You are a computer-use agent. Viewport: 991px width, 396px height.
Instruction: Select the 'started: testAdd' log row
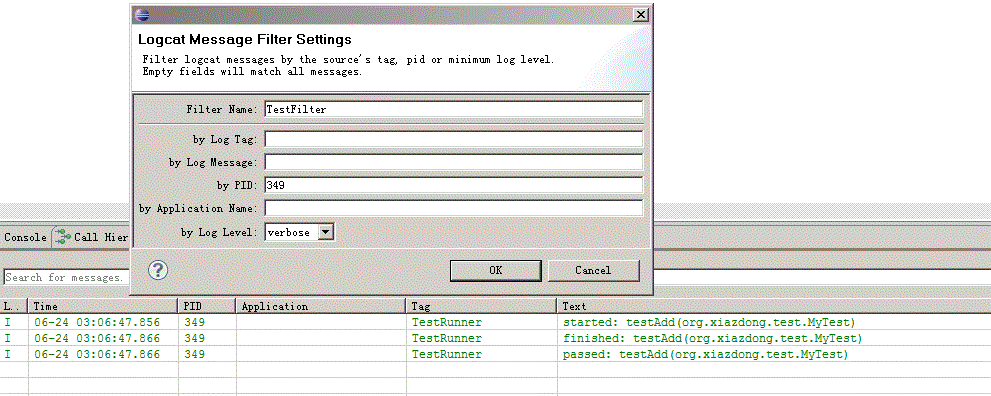pyautogui.click(x=496, y=322)
